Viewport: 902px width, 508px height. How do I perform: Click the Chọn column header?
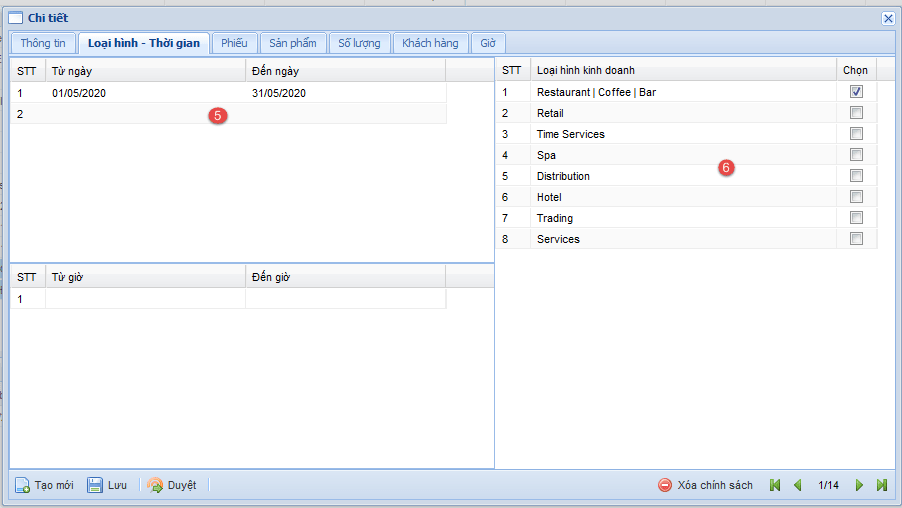point(856,70)
